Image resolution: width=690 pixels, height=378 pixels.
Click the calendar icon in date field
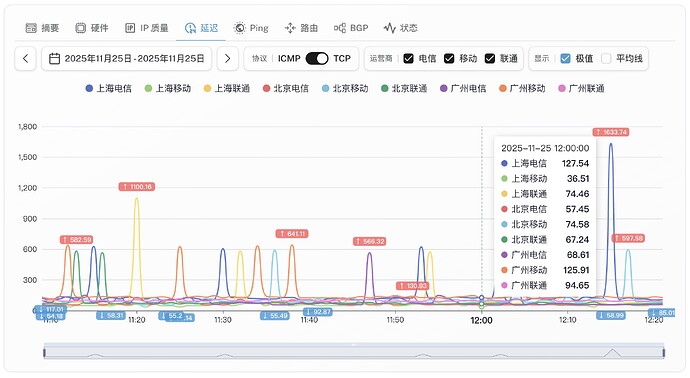pos(55,59)
